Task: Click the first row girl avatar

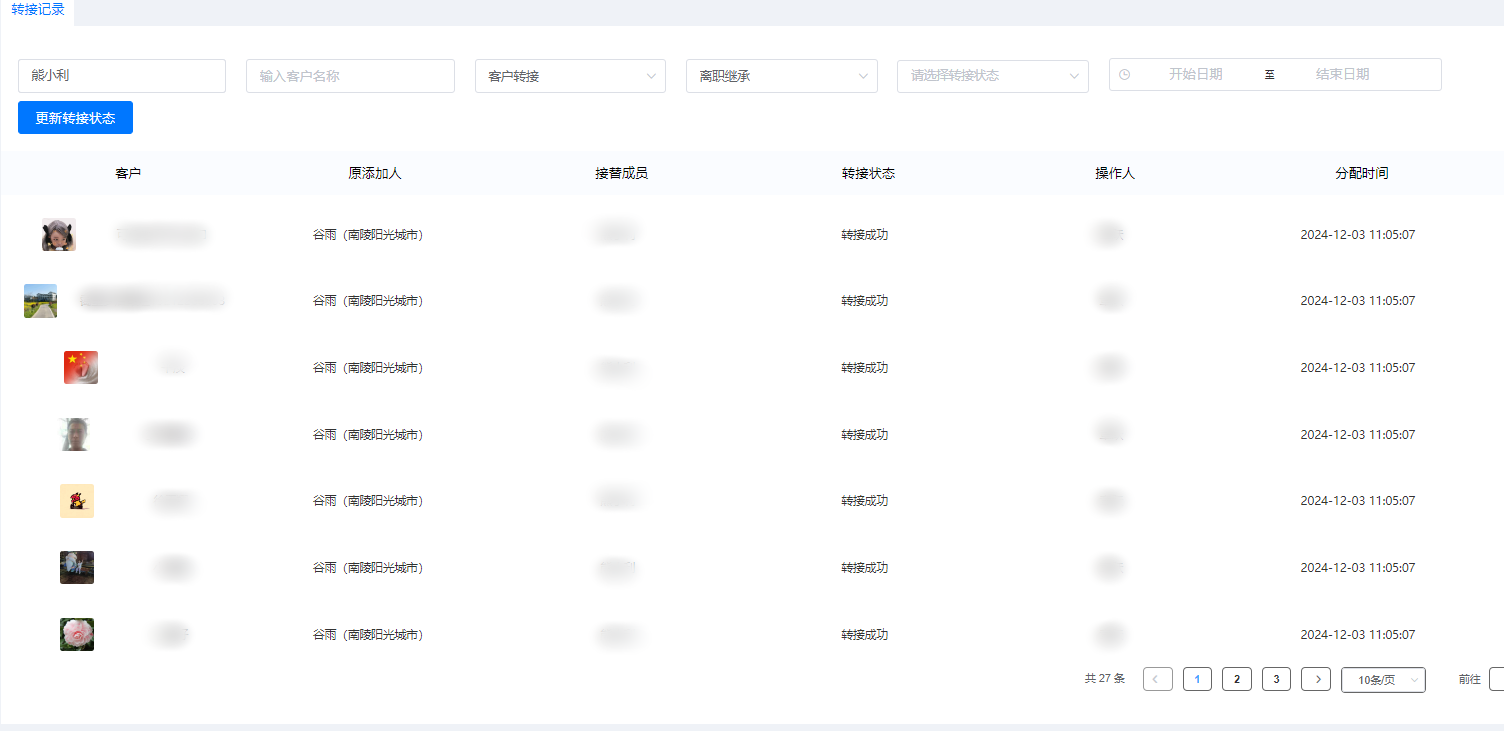Action: click(x=59, y=234)
